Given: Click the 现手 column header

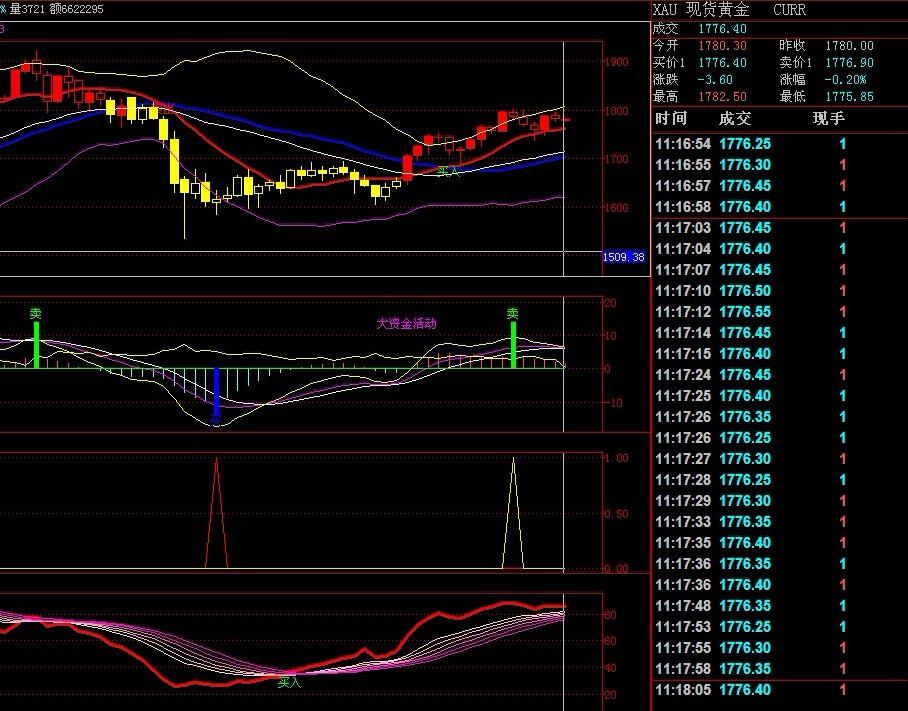Looking at the screenshot, I should (x=828, y=119).
